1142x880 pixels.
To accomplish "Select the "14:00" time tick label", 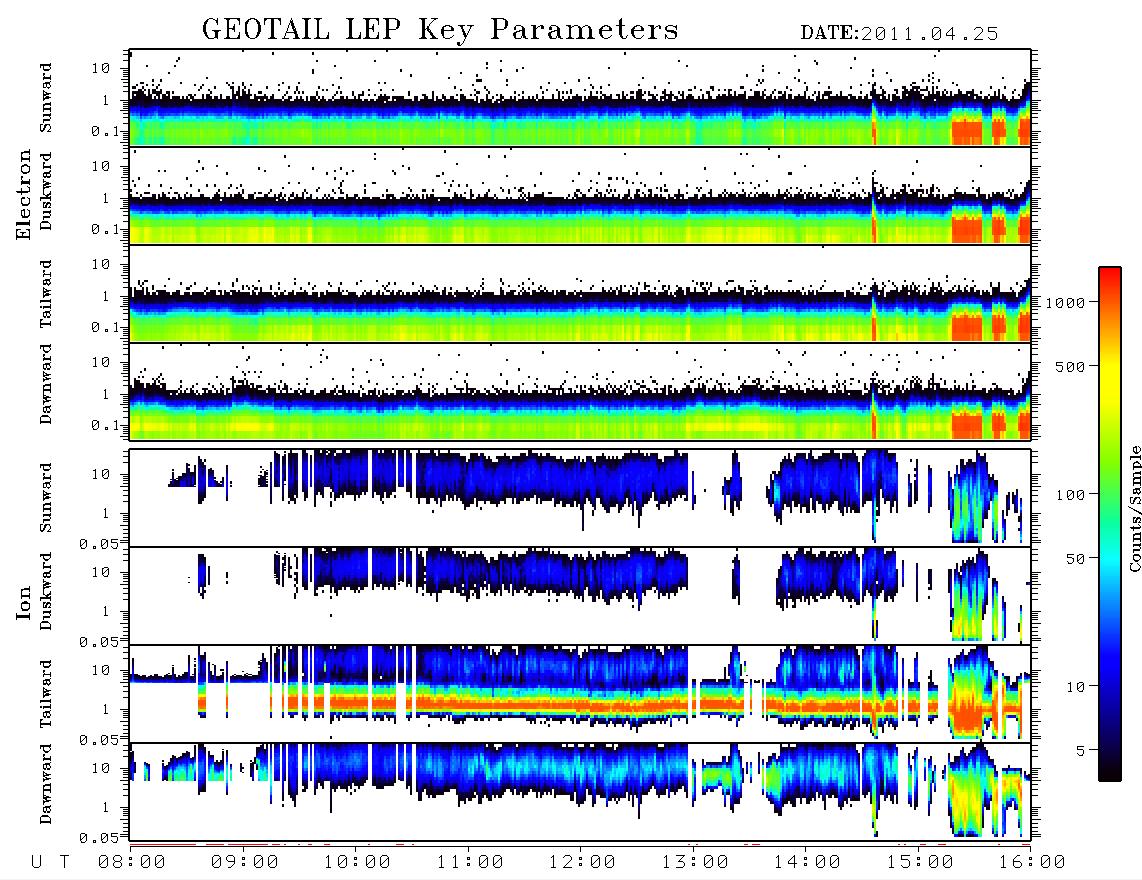I will point(807,863).
